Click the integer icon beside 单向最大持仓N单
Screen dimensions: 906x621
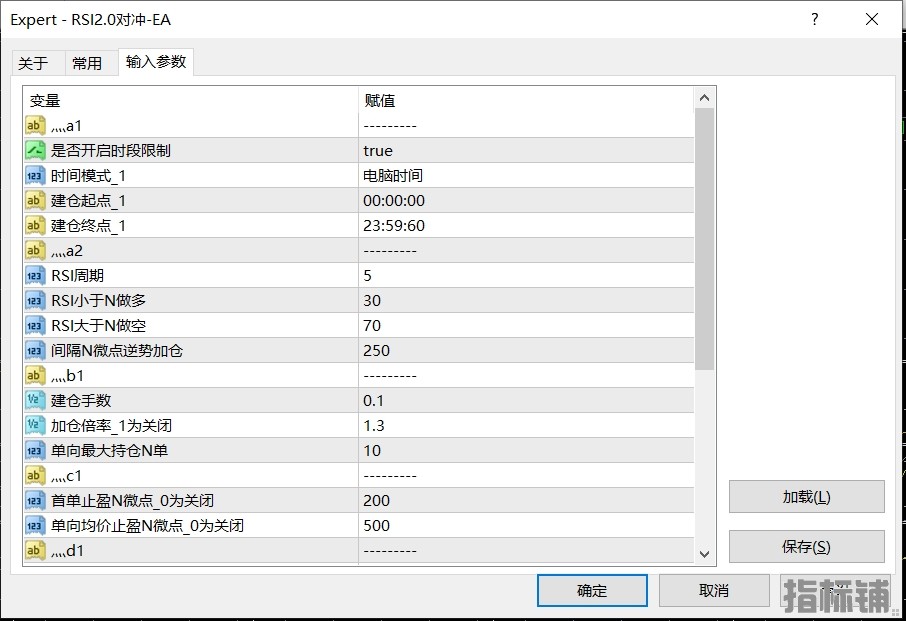tap(35, 451)
